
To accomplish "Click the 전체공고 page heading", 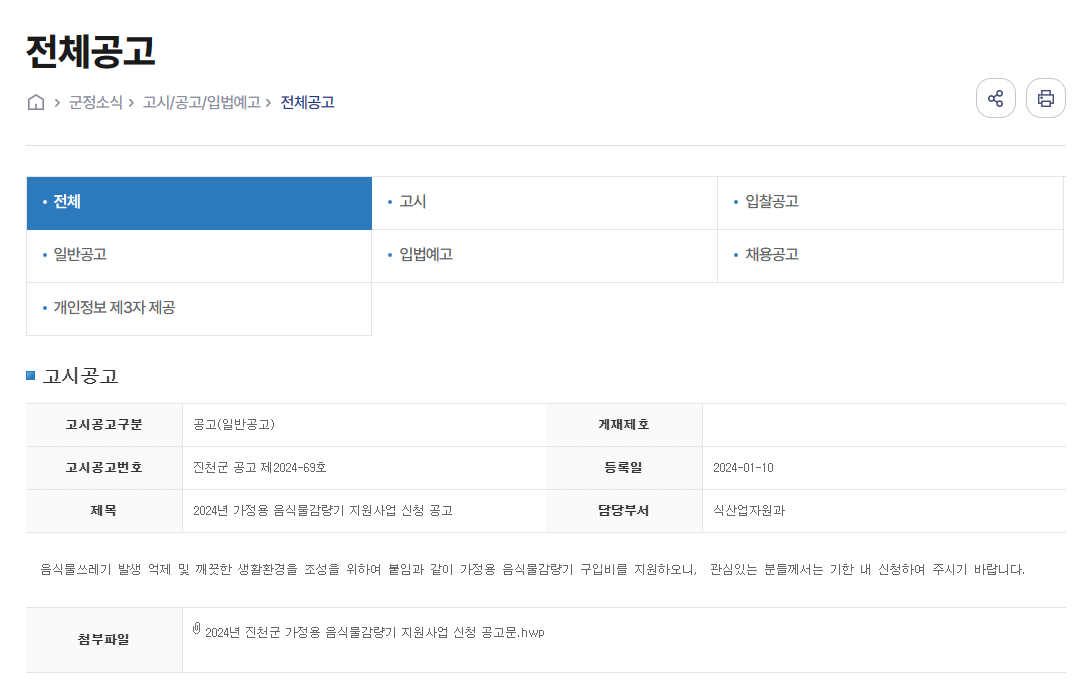I will pos(90,52).
